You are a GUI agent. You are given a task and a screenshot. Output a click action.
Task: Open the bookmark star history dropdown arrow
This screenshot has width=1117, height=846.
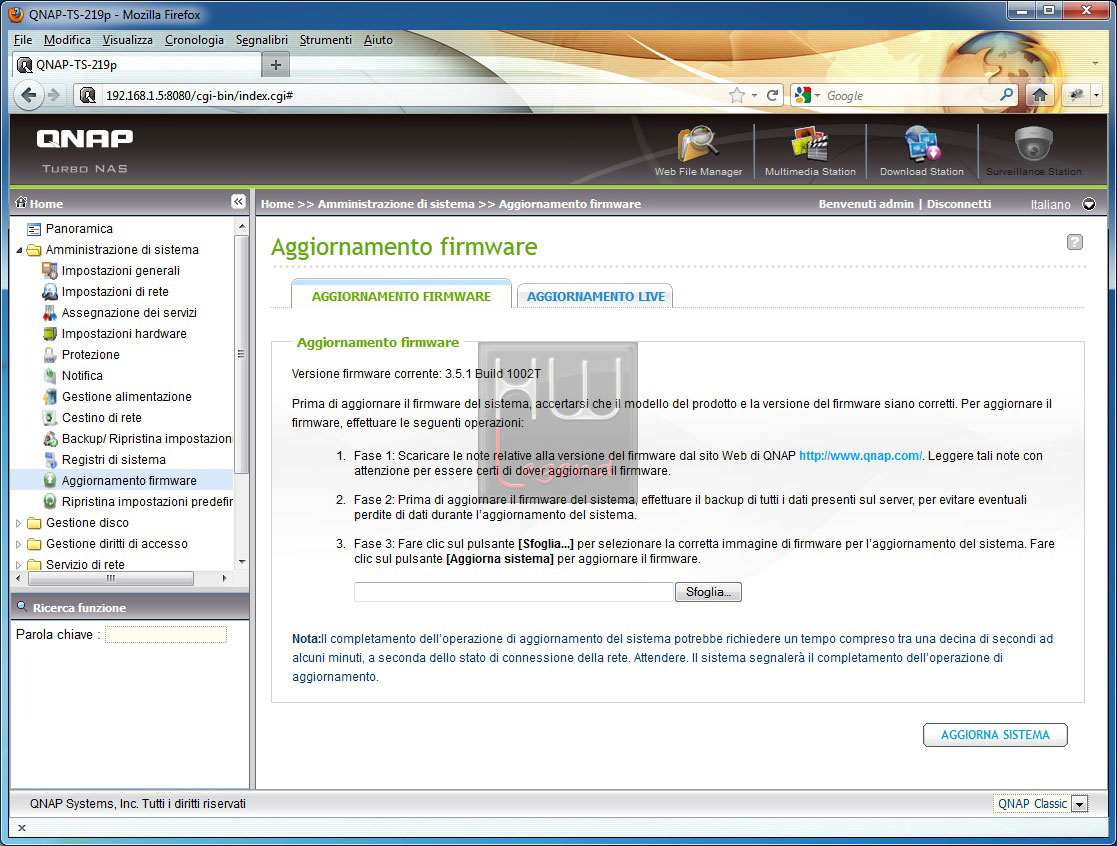[754, 95]
